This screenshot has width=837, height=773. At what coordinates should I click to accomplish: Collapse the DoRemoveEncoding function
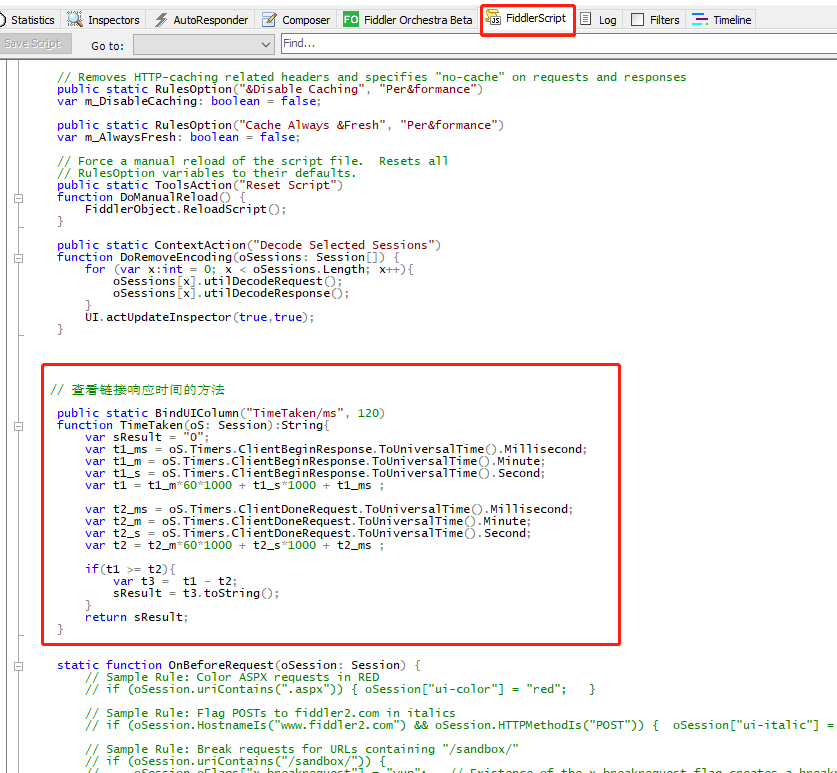[19, 258]
